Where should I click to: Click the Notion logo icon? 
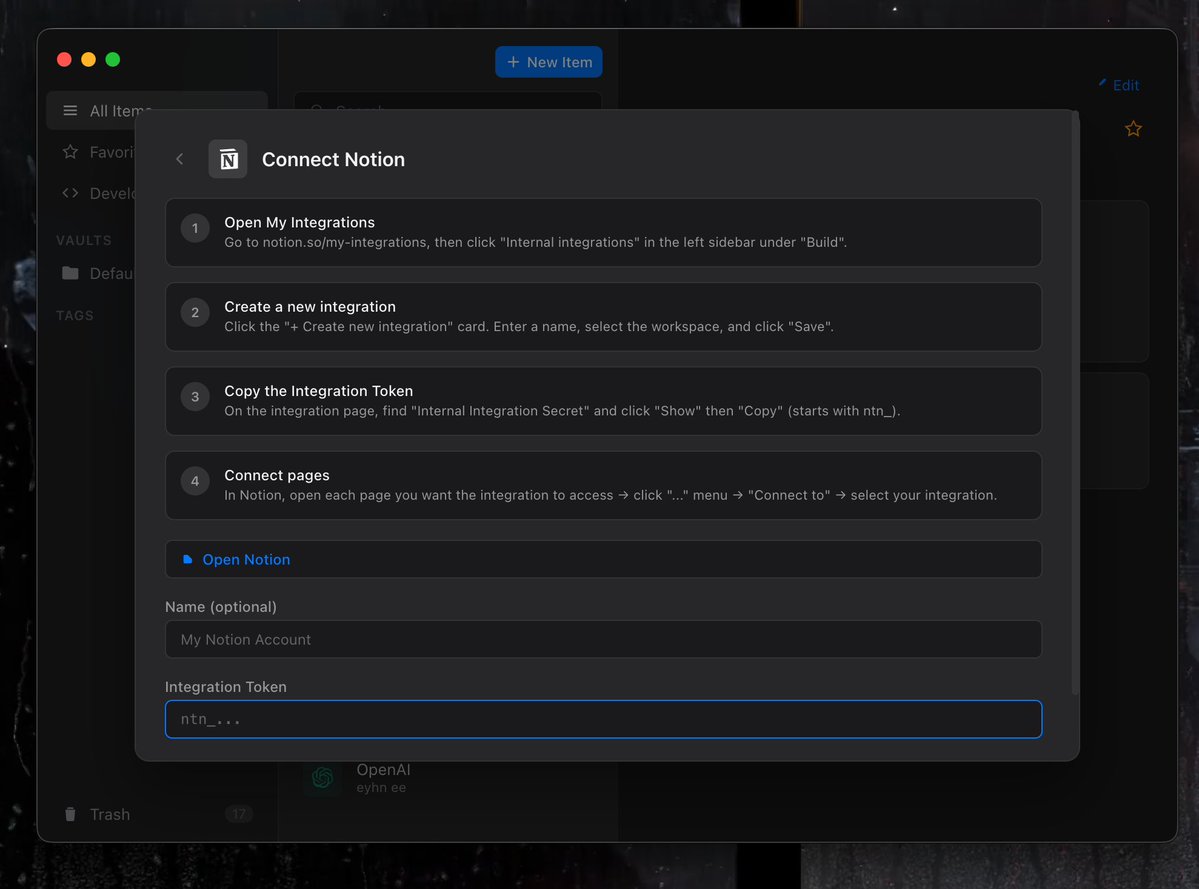tap(228, 159)
